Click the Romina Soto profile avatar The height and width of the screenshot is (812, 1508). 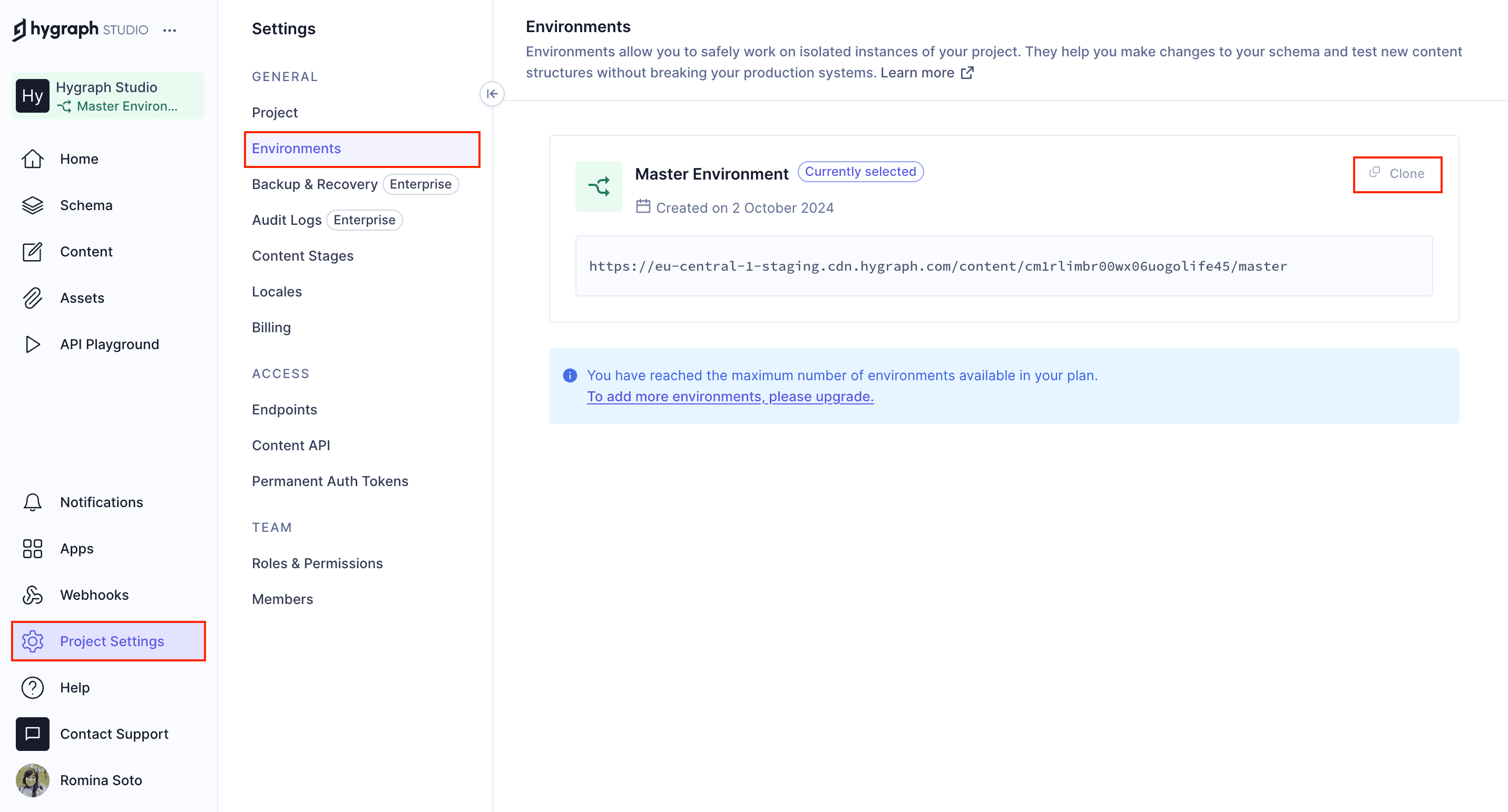click(32, 780)
